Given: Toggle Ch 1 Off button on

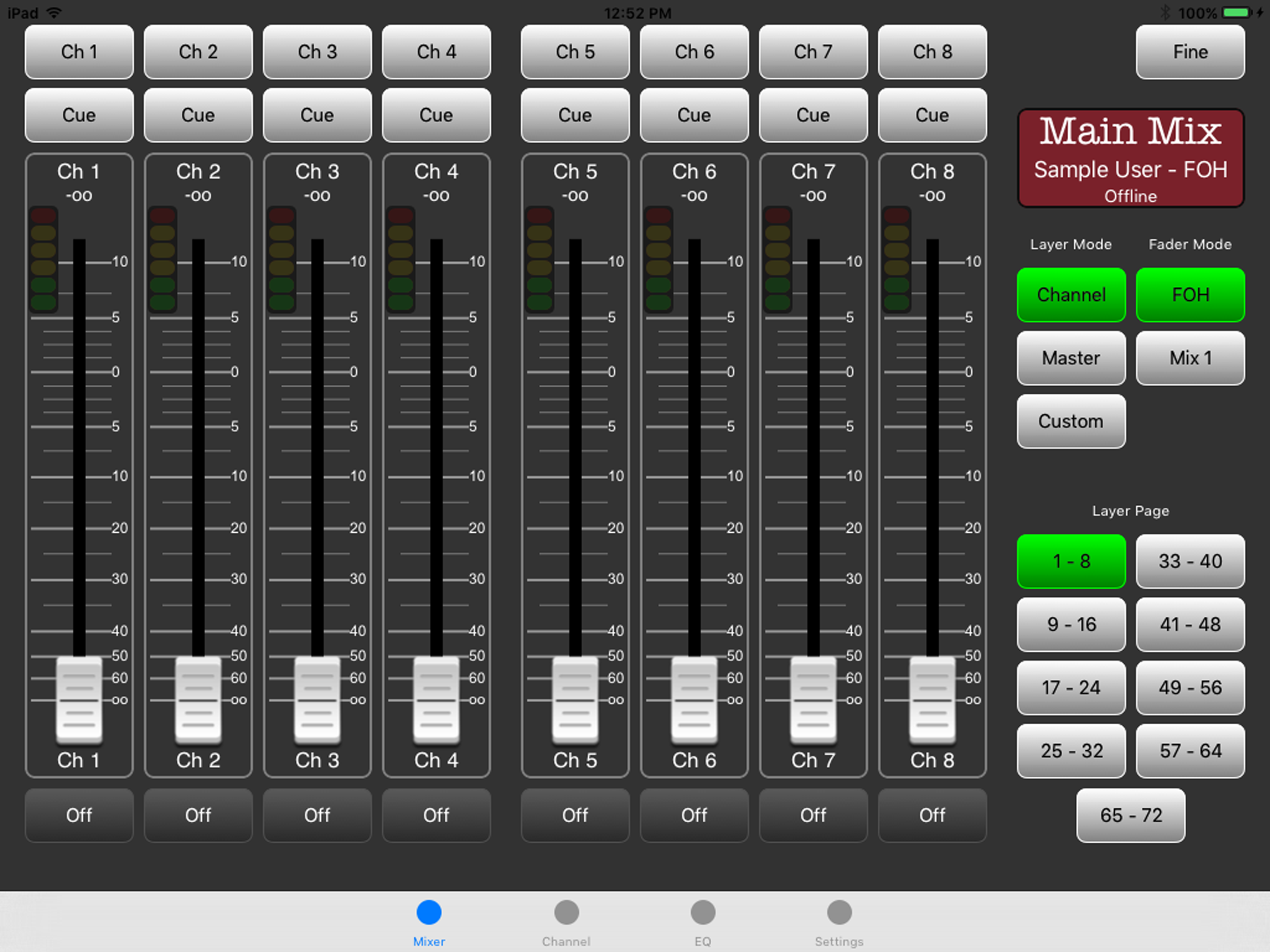Looking at the screenshot, I should tap(79, 815).
